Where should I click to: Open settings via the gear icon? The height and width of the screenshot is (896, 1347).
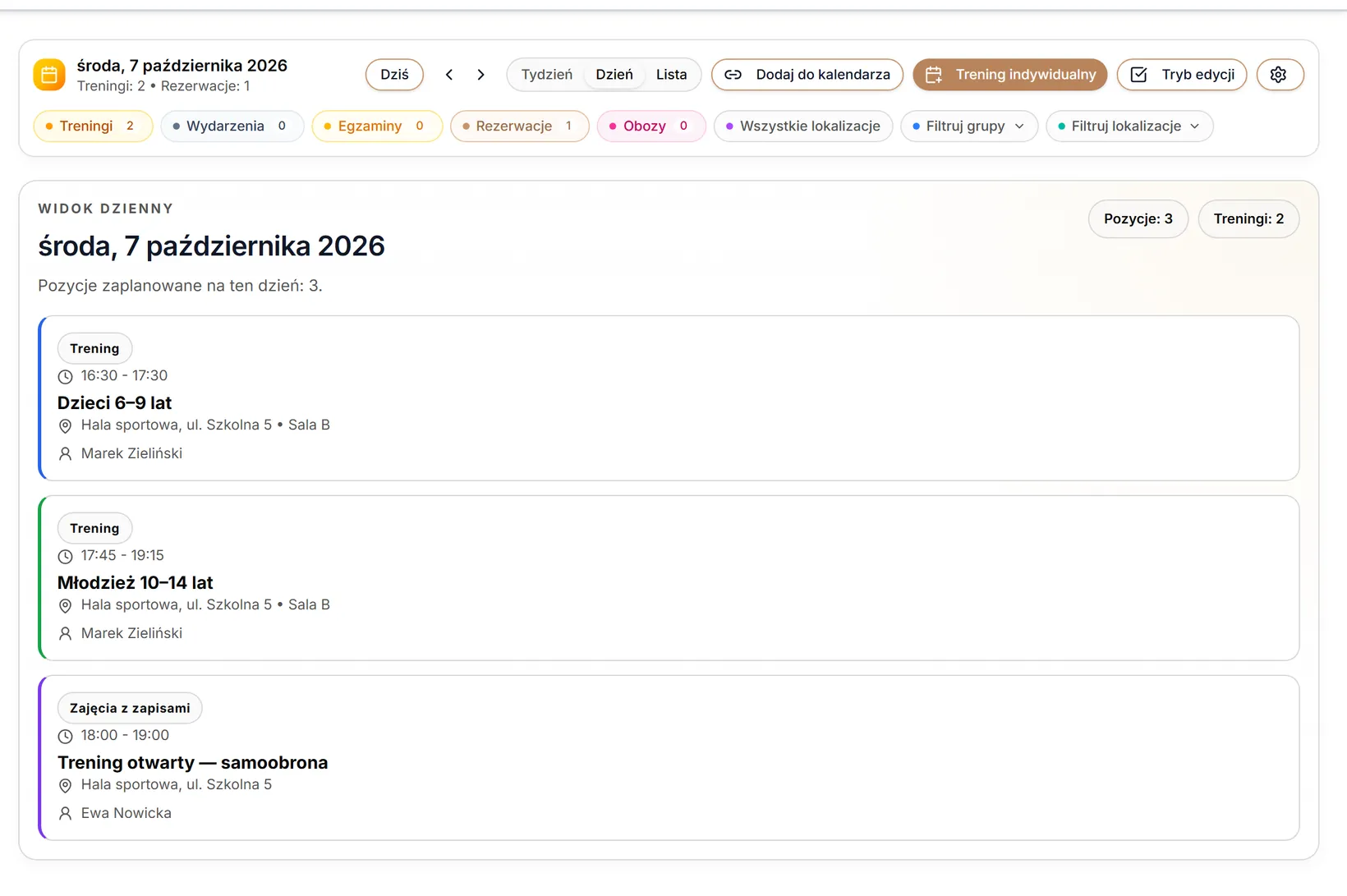(1279, 75)
